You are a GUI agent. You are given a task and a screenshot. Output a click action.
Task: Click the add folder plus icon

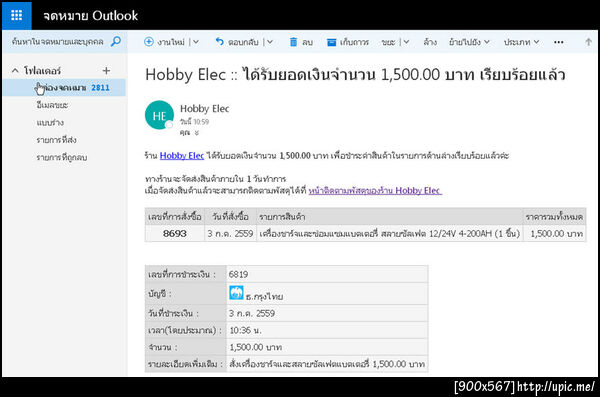[x=106, y=70]
